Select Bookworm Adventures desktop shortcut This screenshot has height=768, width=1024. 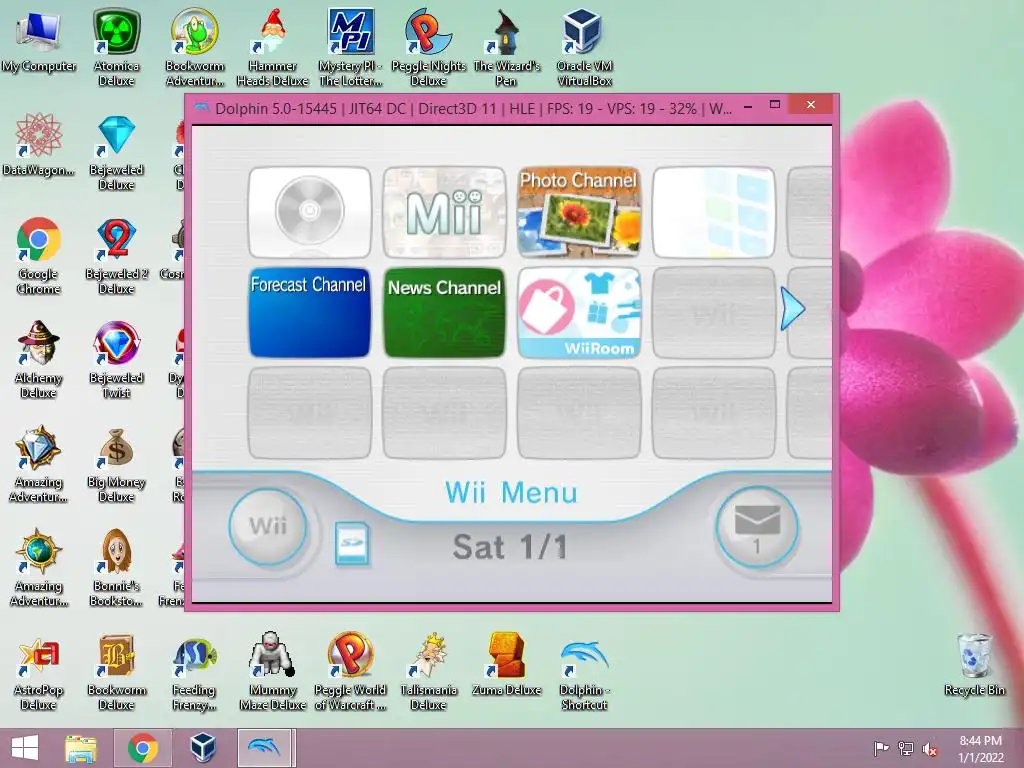coord(195,48)
